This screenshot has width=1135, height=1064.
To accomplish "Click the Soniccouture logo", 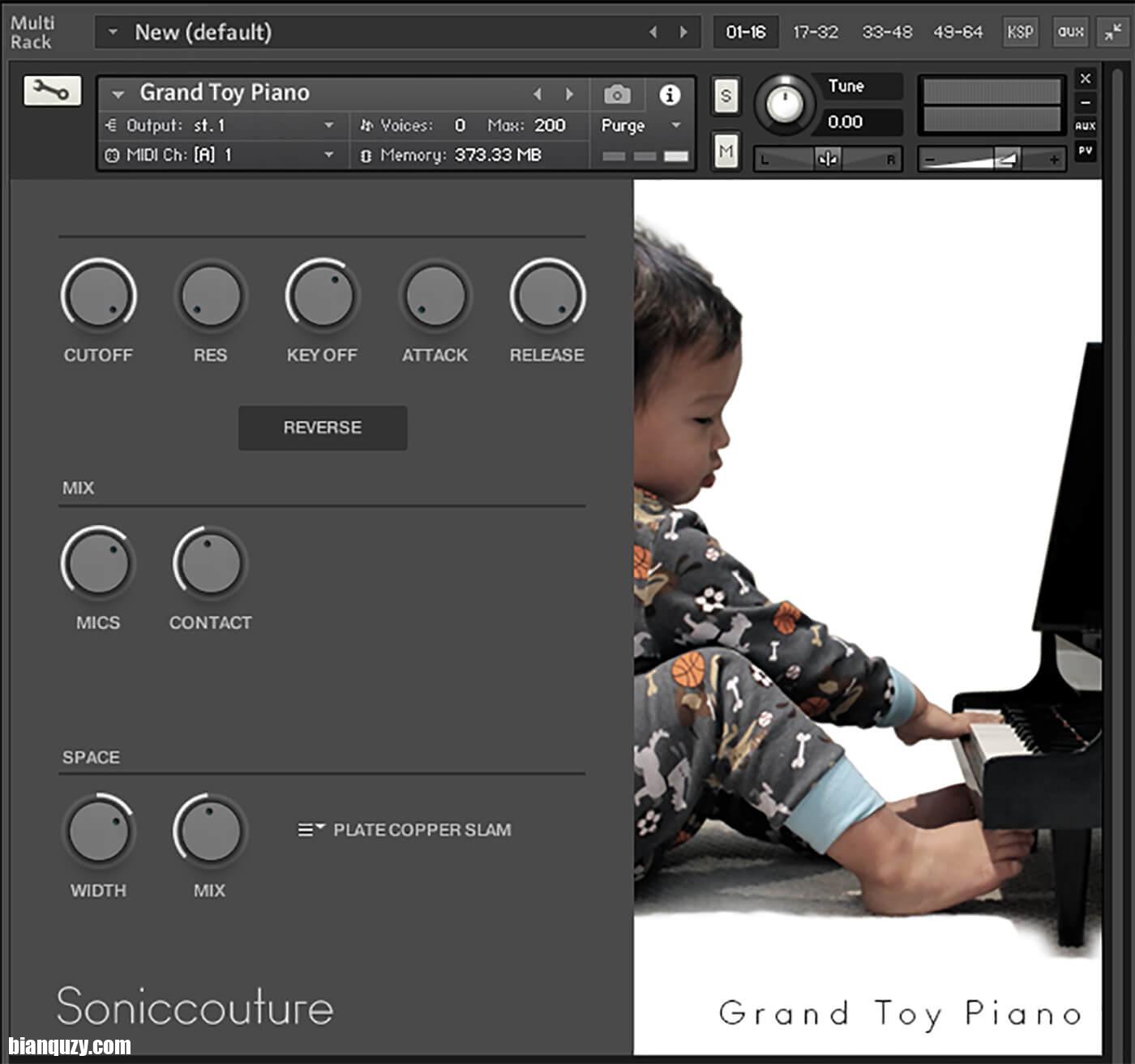I will [x=195, y=1007].
